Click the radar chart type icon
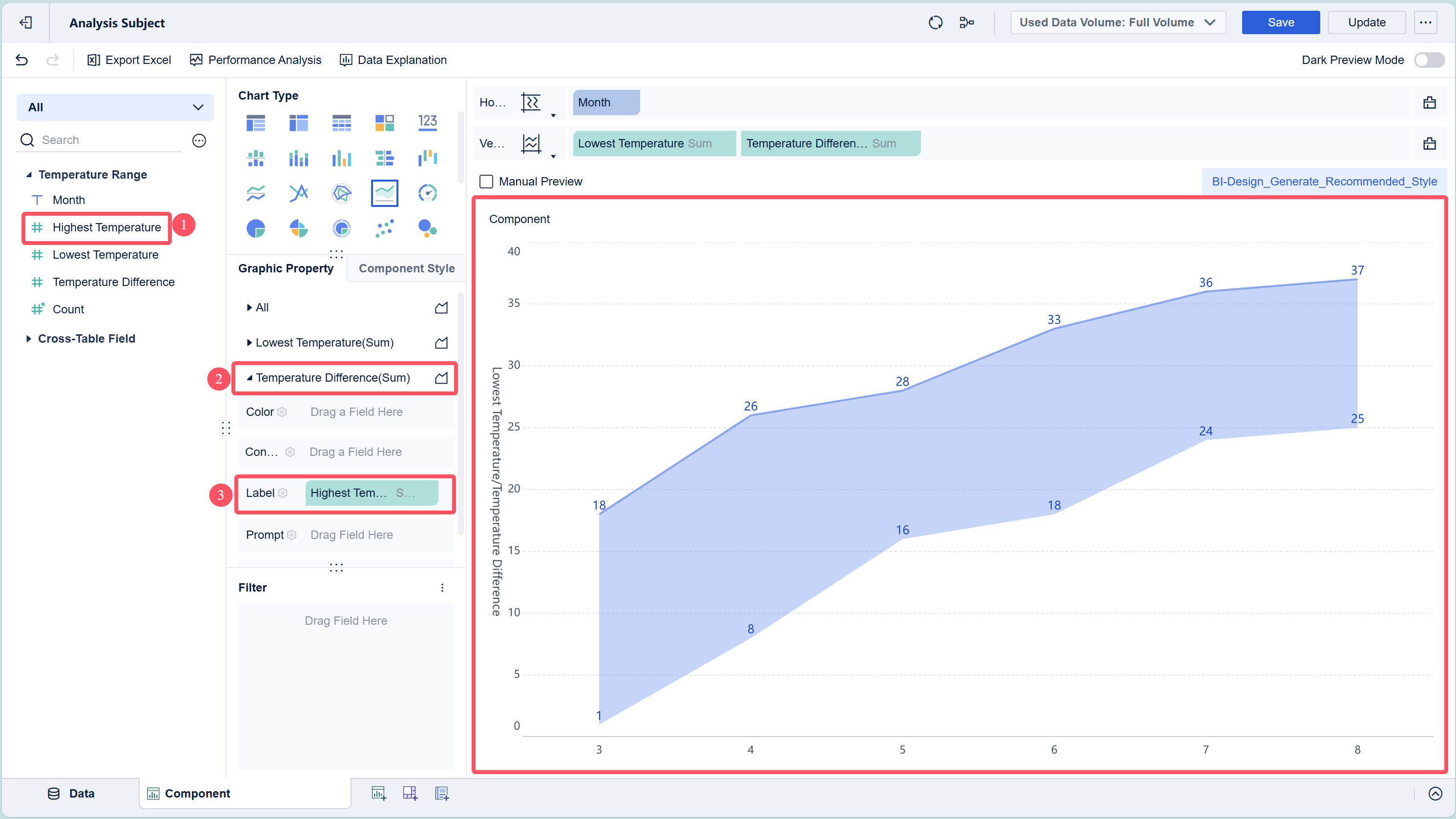The image size is (1456, 819). coord(341,193)
